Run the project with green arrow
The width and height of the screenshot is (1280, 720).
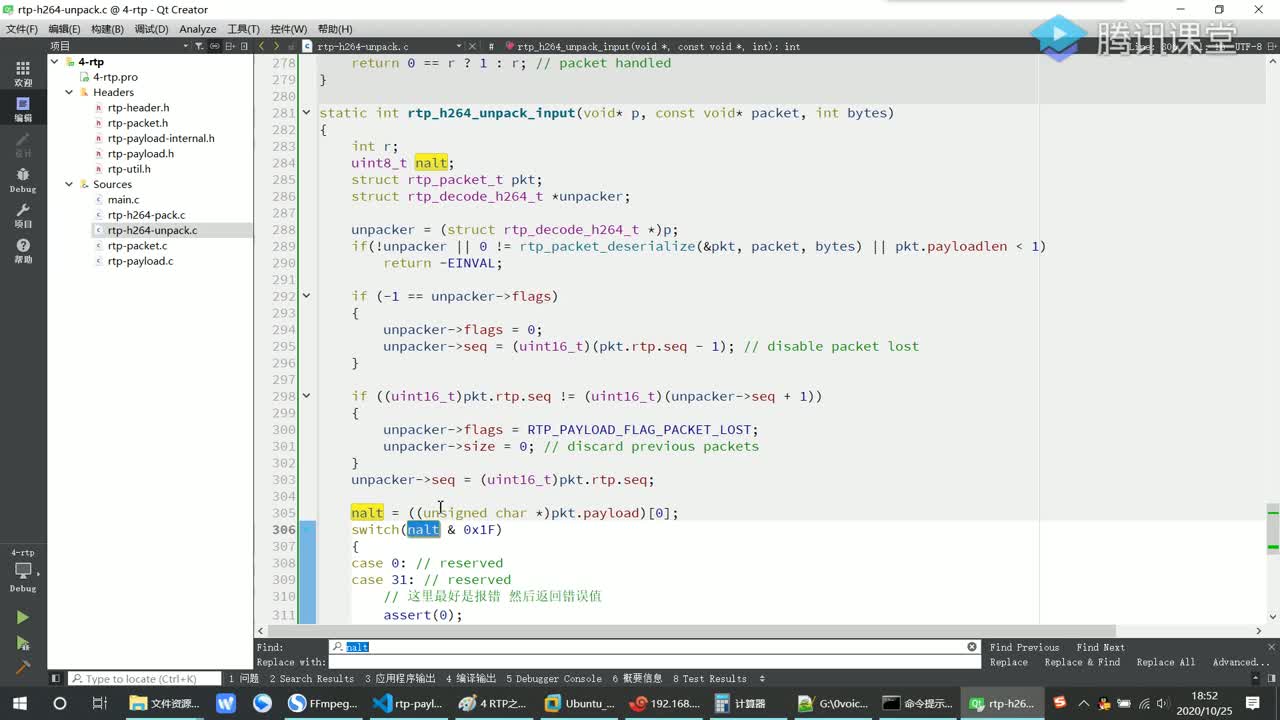22,618
